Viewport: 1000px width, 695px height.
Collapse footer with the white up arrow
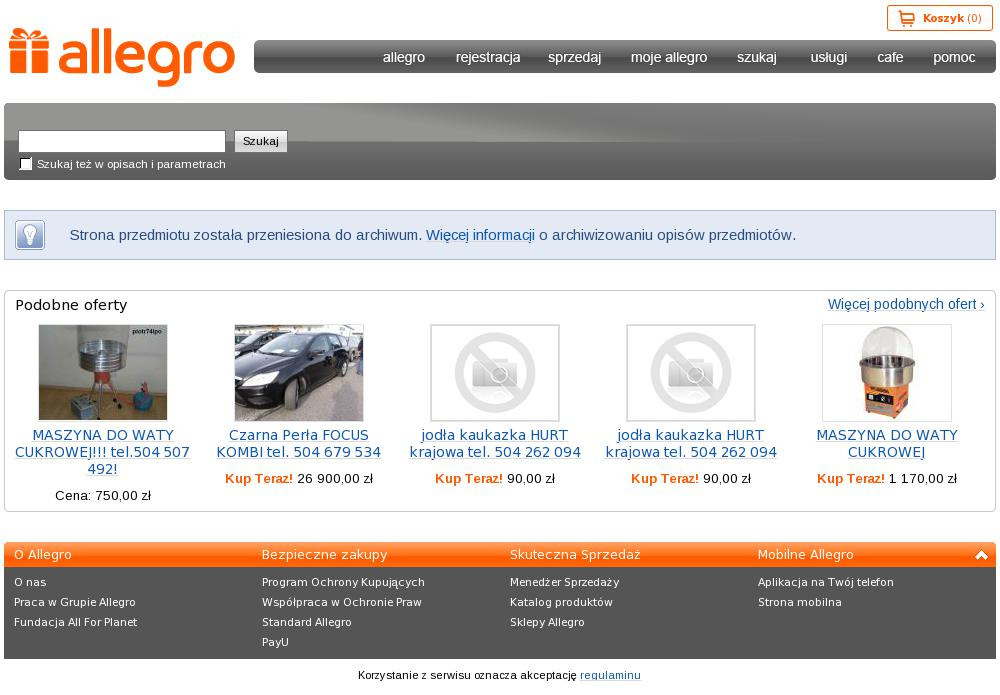(x=981, y=555)
